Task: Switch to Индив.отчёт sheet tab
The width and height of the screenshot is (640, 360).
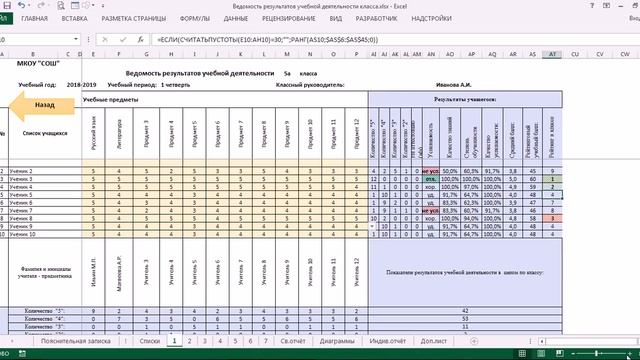Action: (387, 341)
